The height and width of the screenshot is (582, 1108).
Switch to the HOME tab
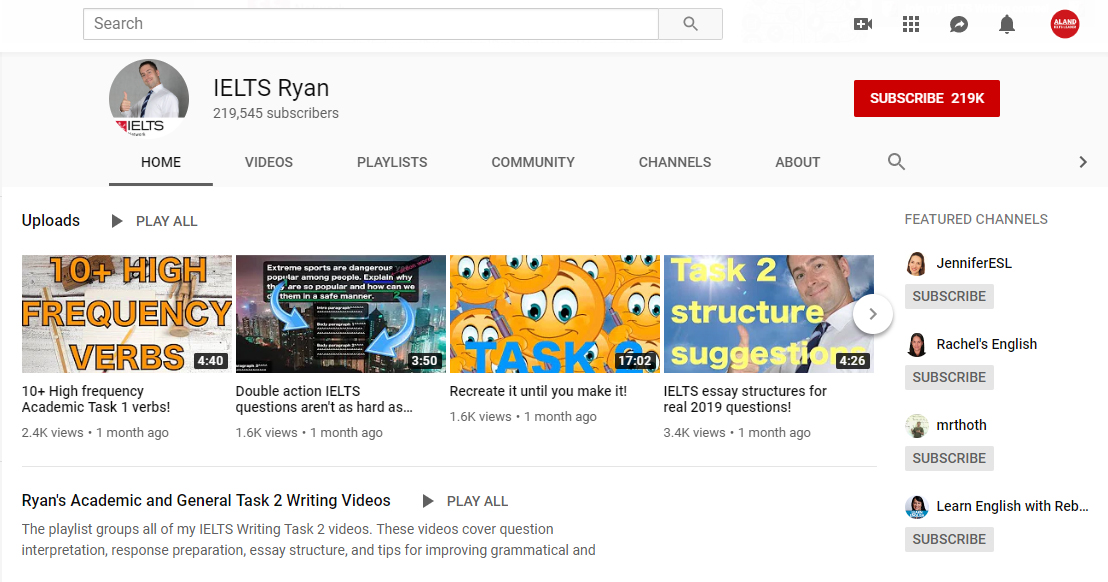click(x=160, y=162)
